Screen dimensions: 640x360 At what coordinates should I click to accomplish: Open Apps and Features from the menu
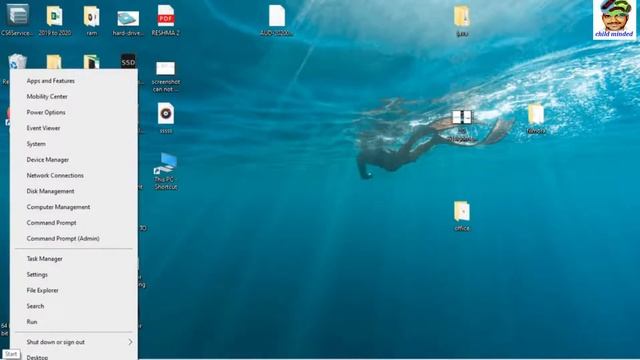coord(74,81)
